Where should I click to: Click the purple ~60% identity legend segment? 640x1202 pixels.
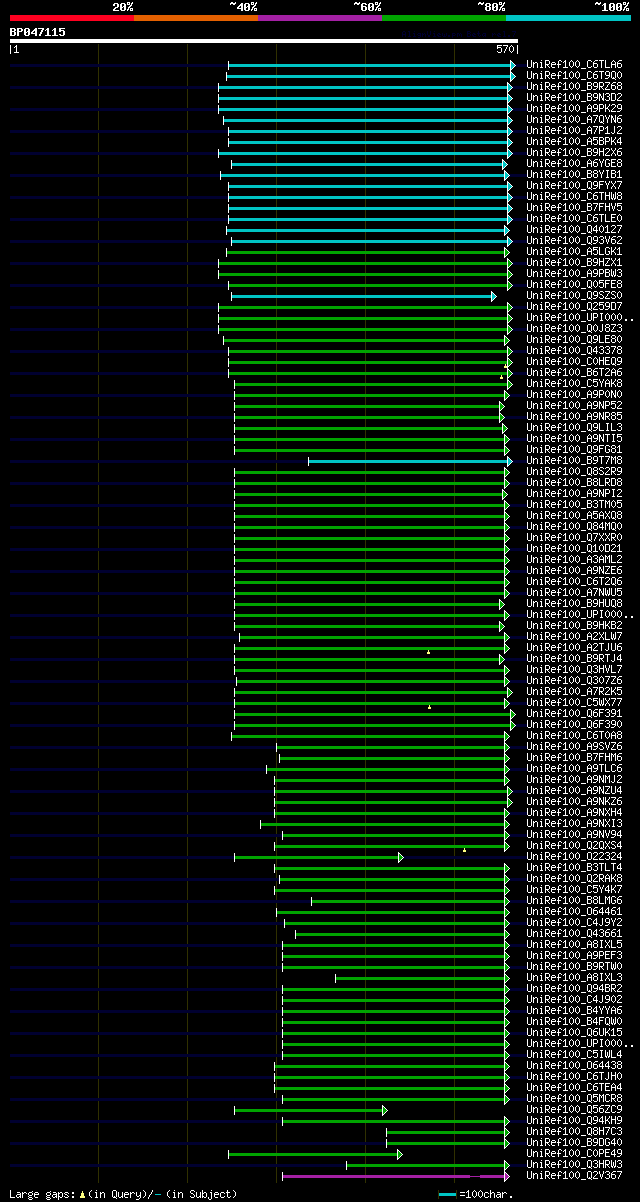coord(320,17)
